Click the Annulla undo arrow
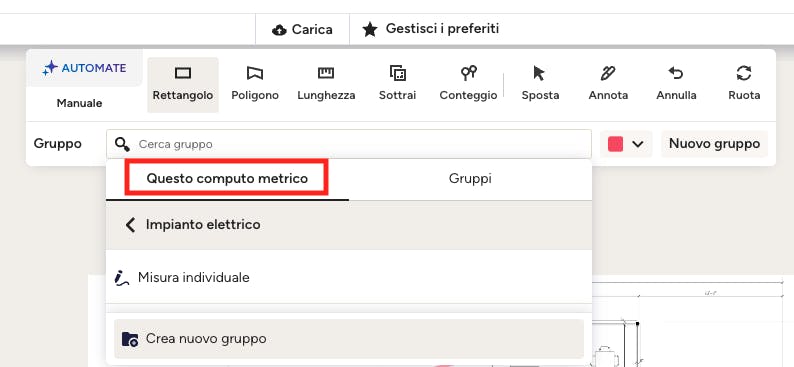Viewport: 794px width, 367px height. coord(676,85)
